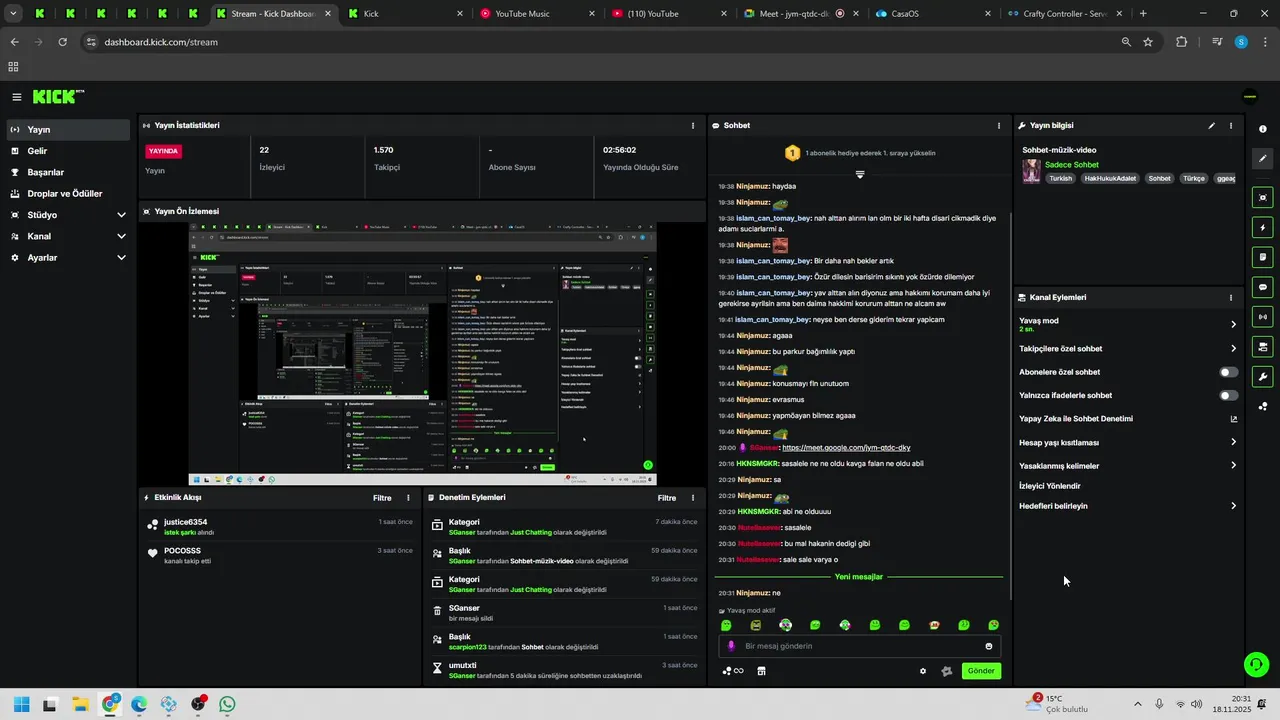Open Sohbet panel three-dot menu

point(998,126)
